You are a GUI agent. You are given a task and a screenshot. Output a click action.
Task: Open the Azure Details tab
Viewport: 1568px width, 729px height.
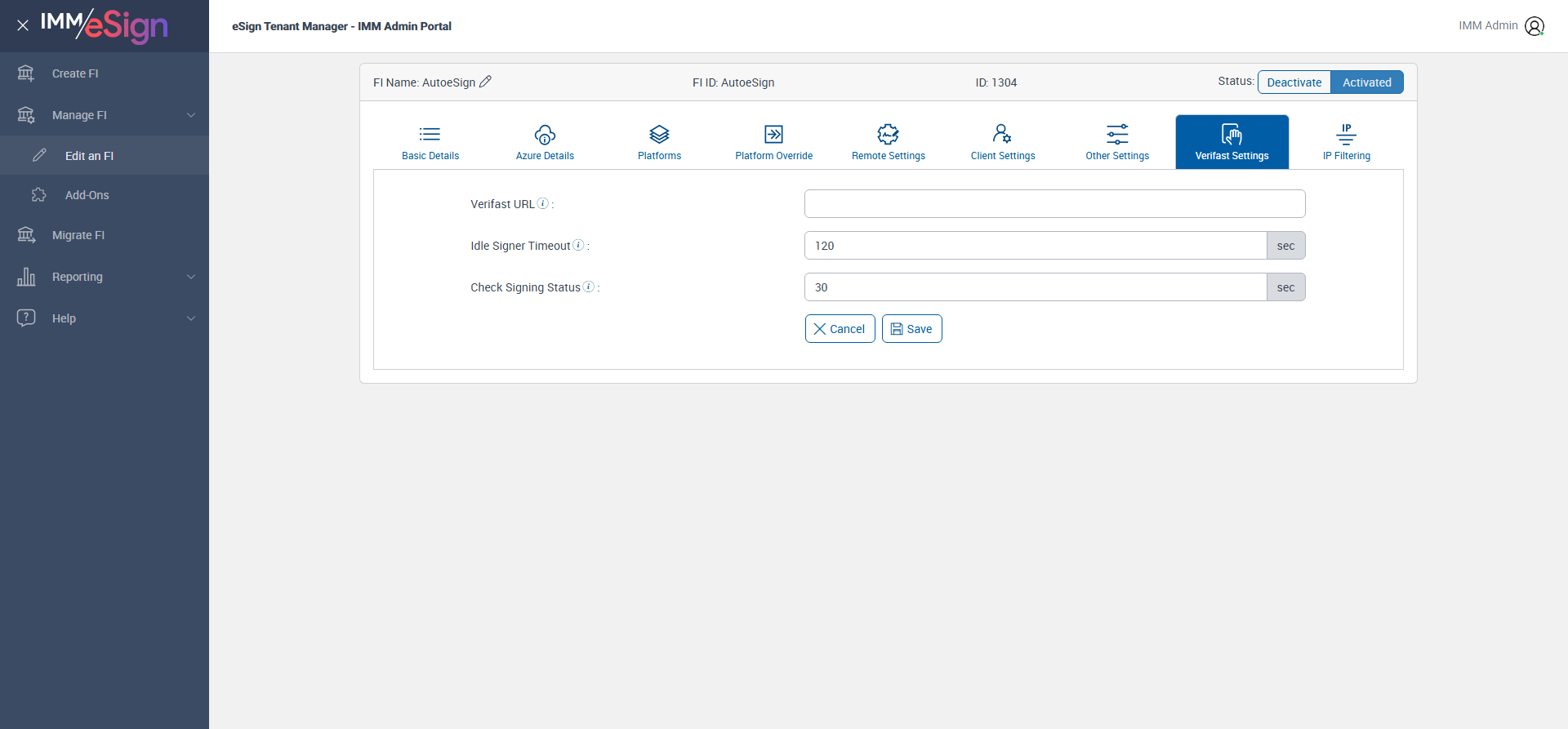click(545, 142)
